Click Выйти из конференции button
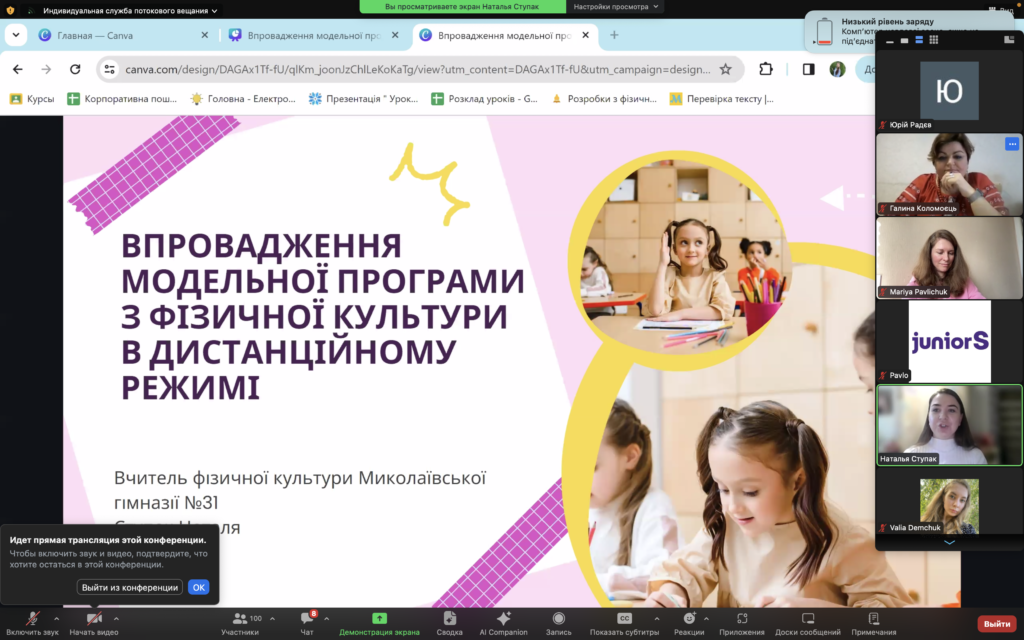Image resolution: width=1024 pixels, height=640 pixels. point(130,587)
